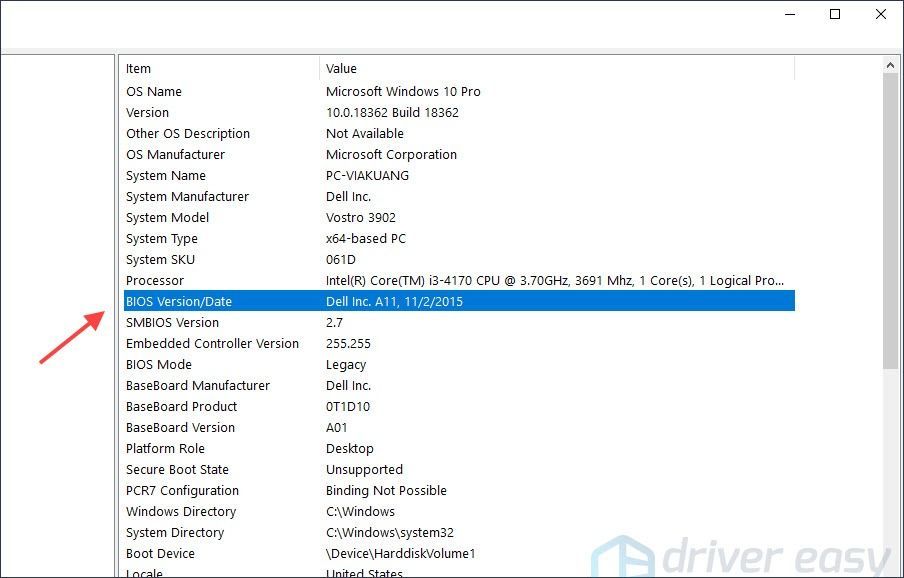Viewport: 904px width, 578px height.
Task: Select the Boot Device row
Action: tap(459, 554)
